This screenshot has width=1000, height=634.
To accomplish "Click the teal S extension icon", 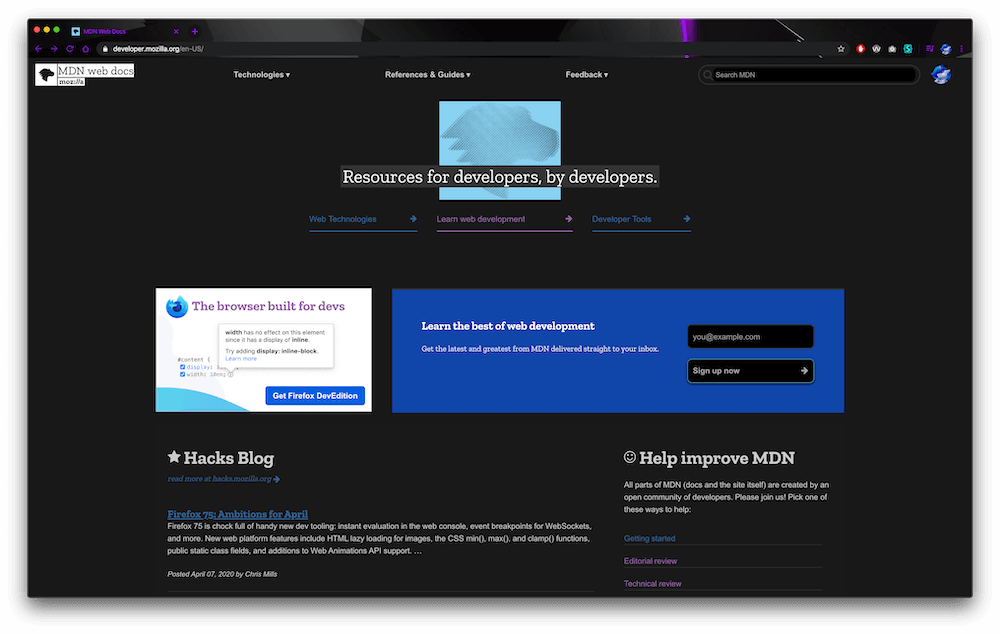I will click(x=907, y=47).
